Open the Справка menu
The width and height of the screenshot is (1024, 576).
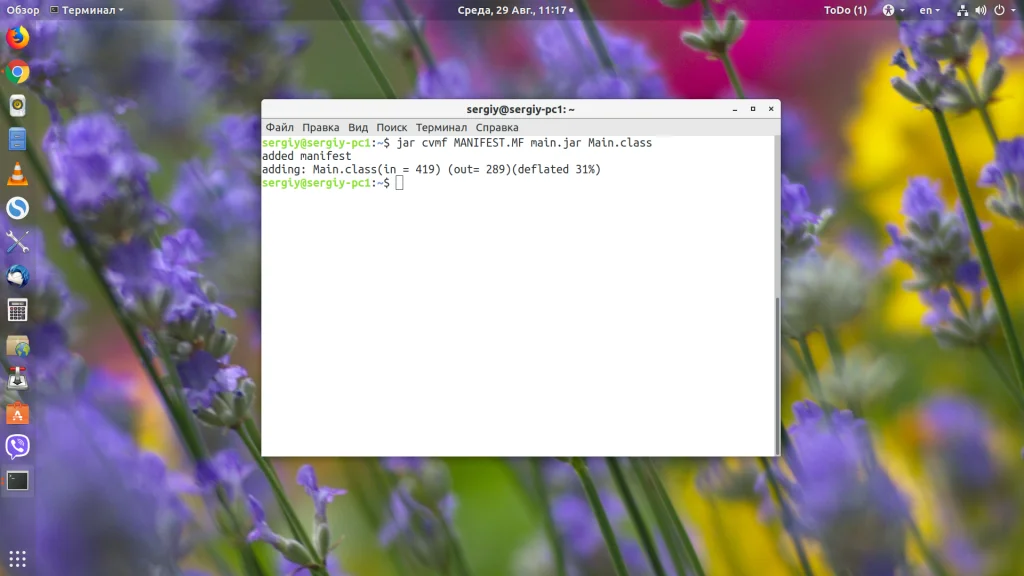pyautogui.click(x=497, y=127)
